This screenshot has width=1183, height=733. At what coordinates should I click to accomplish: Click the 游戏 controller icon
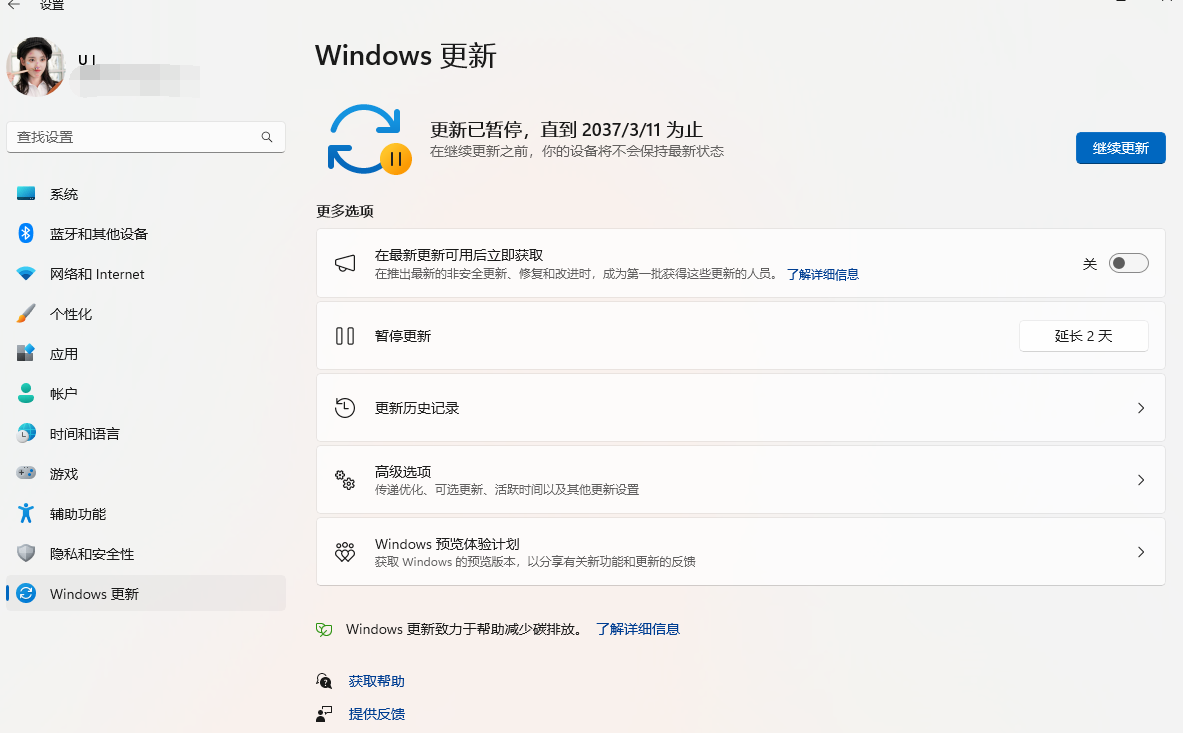(x=26, y=473)
